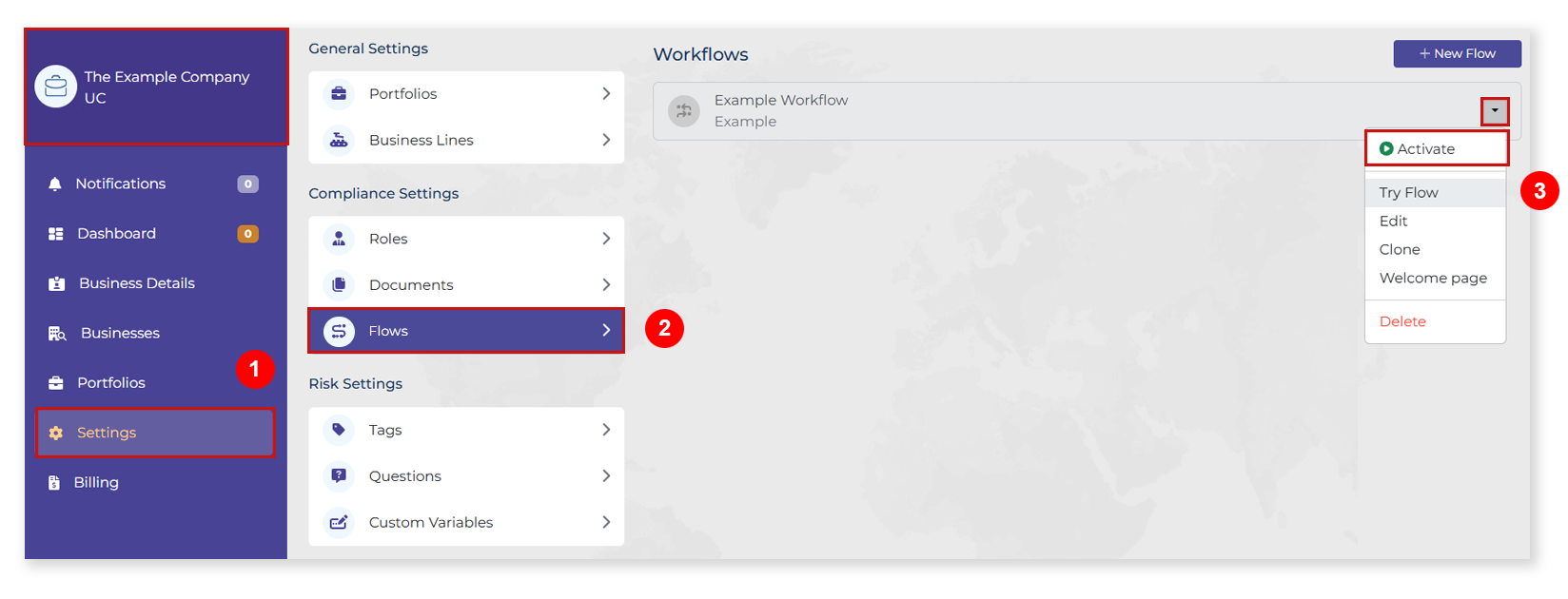Click the Questions label
The image size is (1568, 599).
405,476
